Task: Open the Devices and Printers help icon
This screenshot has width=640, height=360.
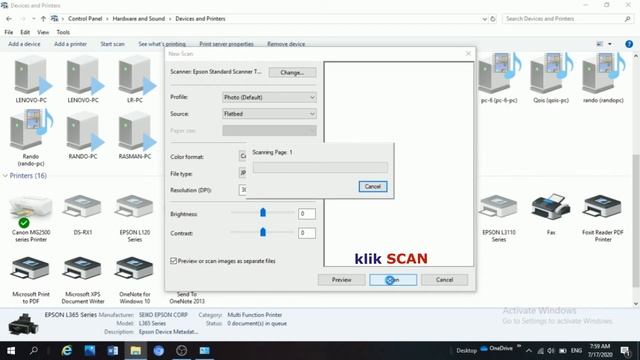Action: point(629,44)
